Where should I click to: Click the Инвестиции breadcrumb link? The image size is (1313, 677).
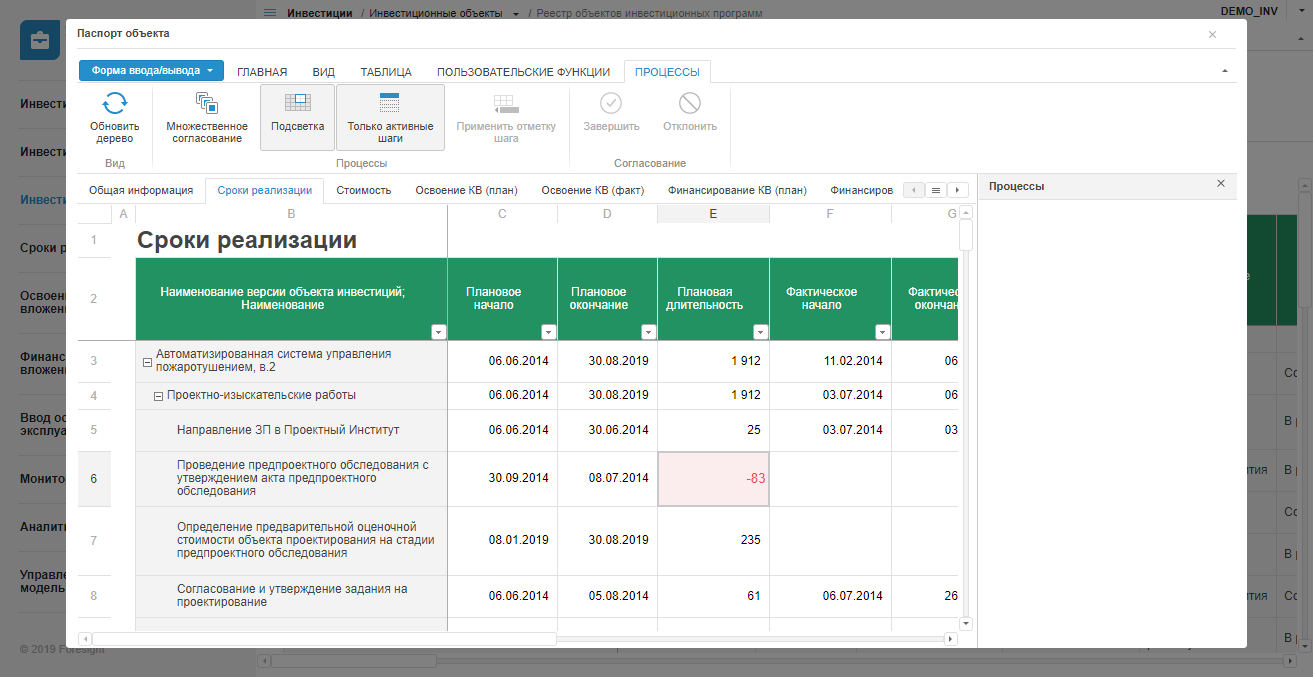point(319,13)
